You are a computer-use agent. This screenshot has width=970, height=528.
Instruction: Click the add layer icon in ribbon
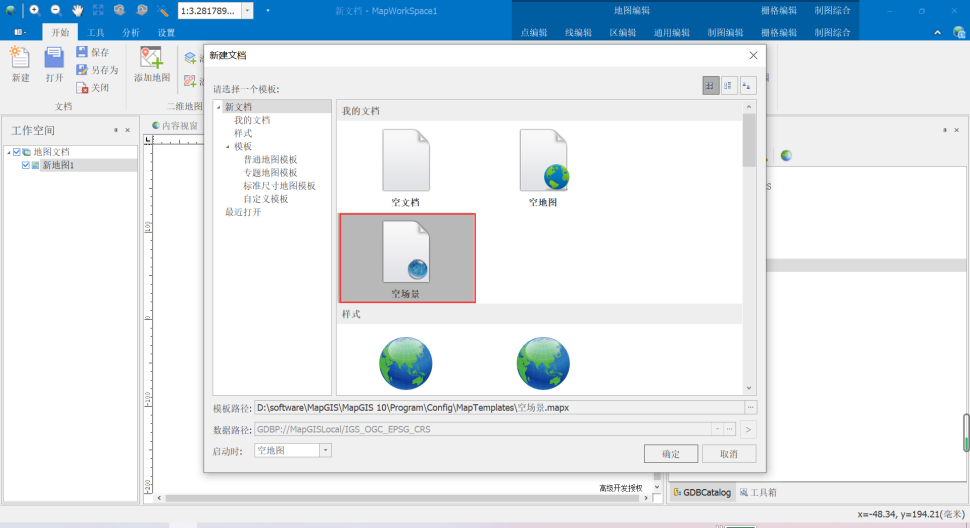tap(191, 58)
